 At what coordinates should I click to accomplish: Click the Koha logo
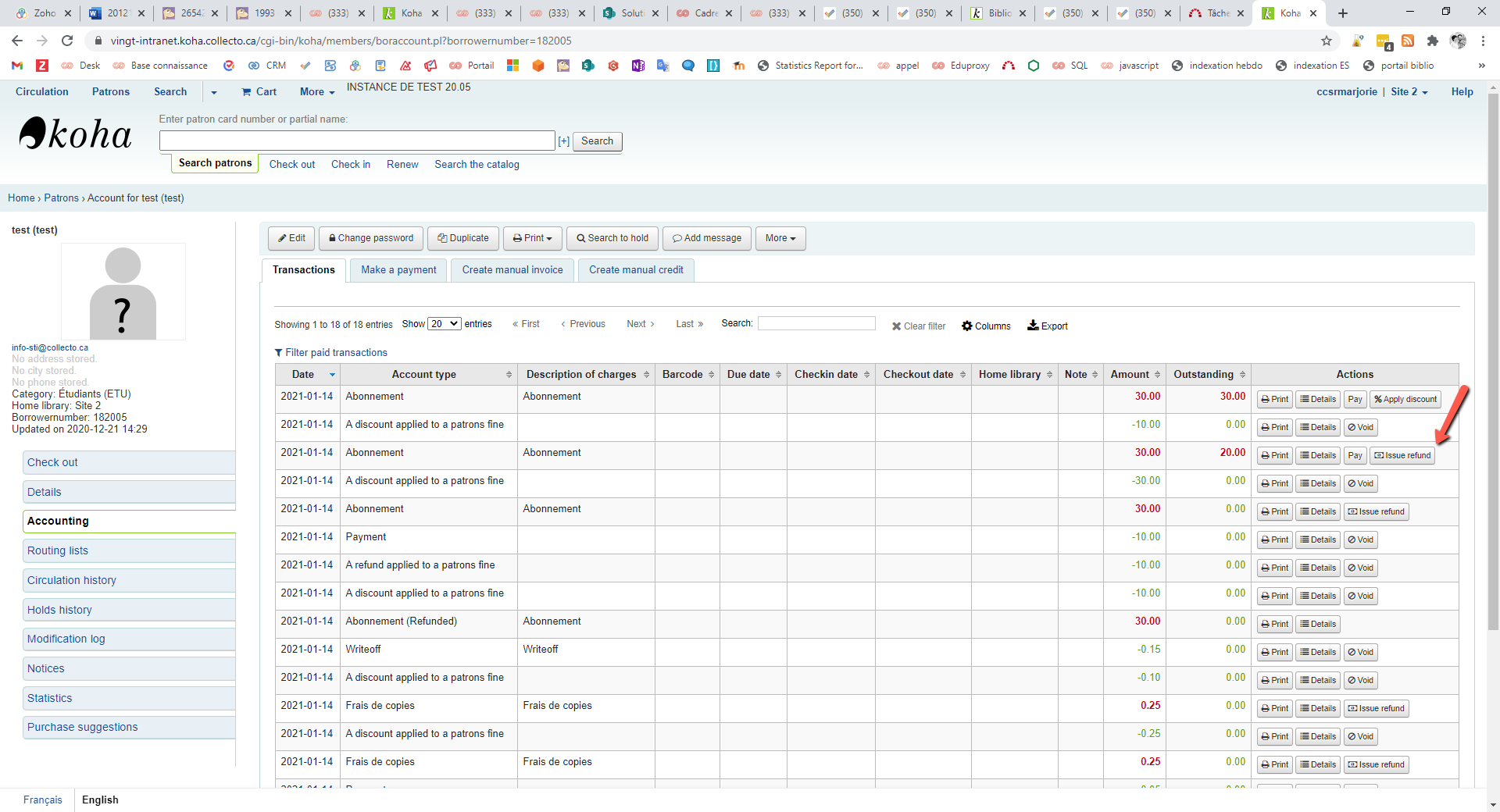(75, 134)
